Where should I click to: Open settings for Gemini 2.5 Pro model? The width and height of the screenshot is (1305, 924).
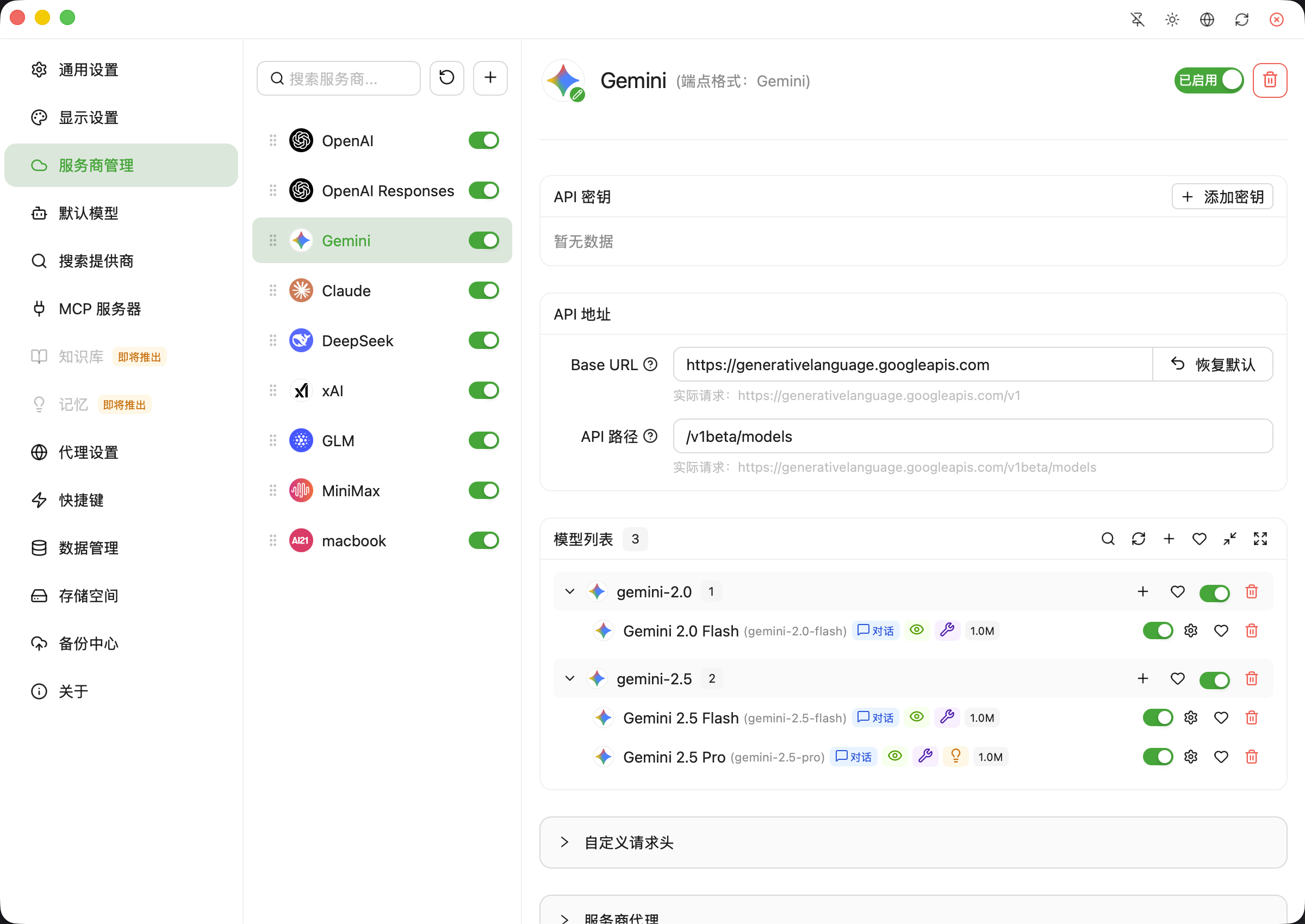click(1191, 757)
